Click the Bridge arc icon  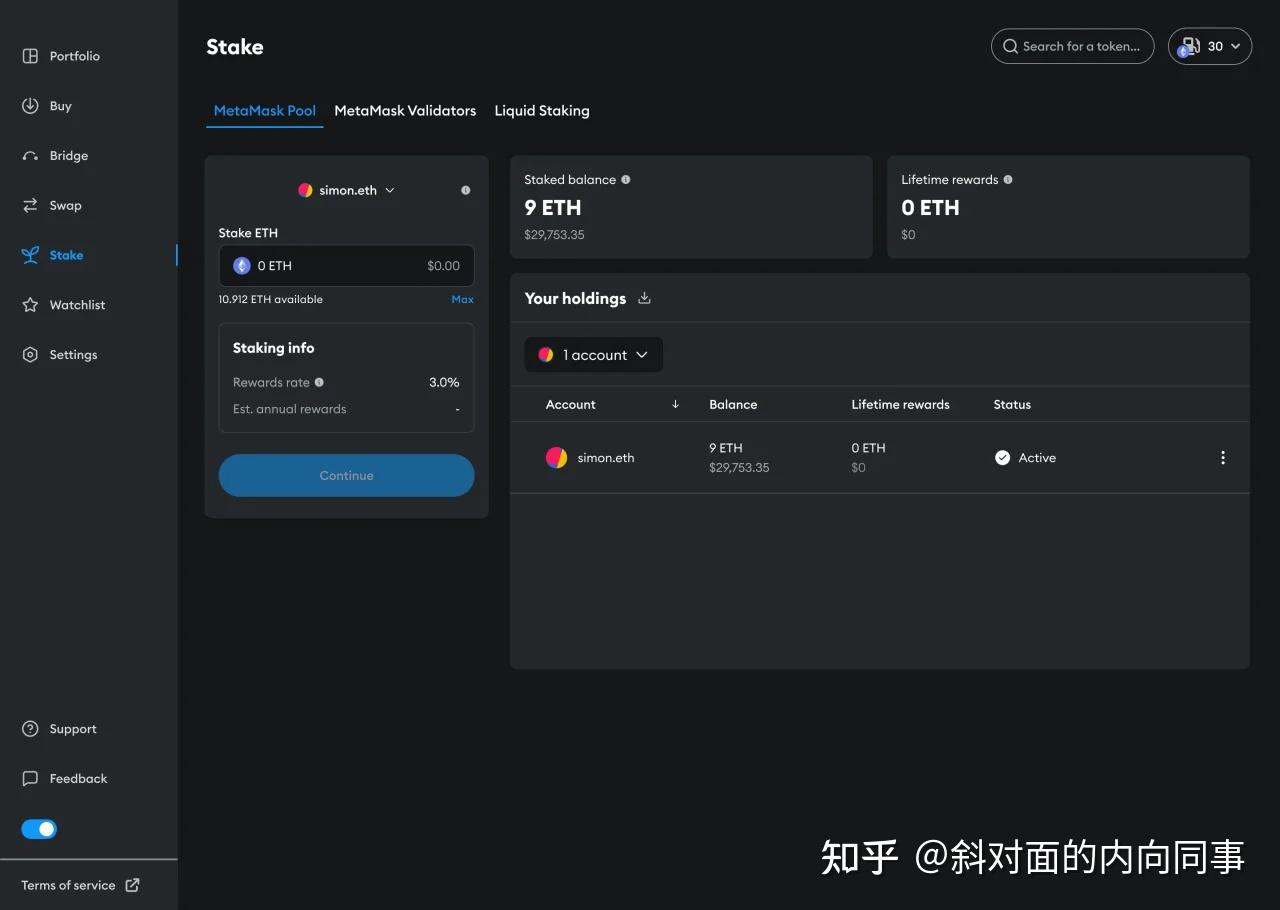30,156
